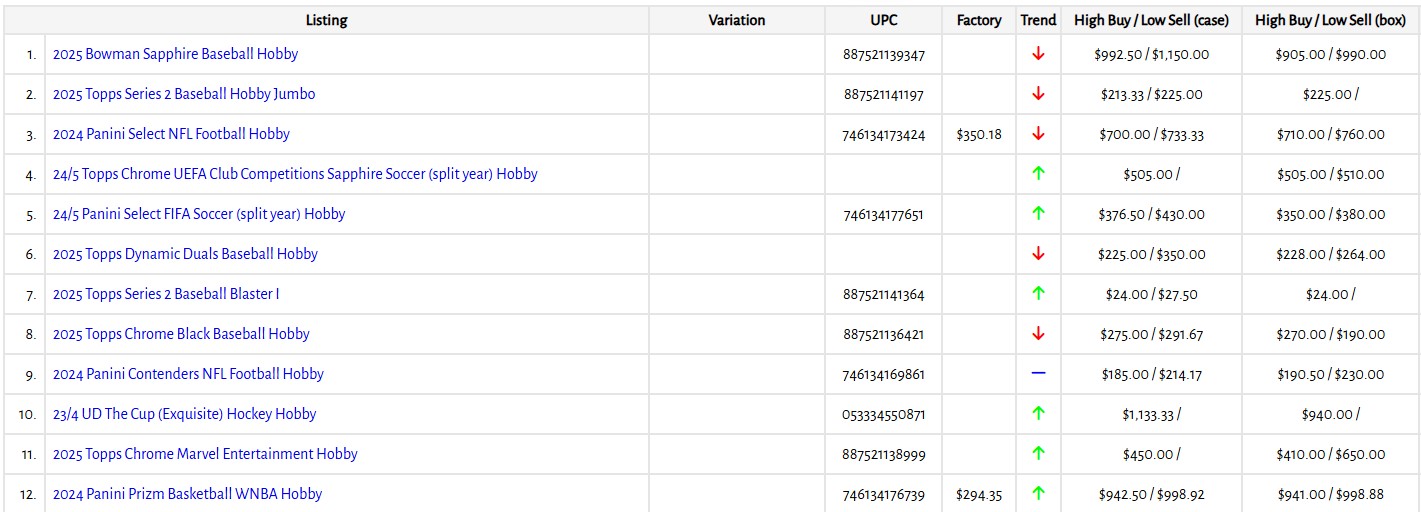Click the up arrow for UD The Cup Hockey
This screenshot has width=1421, height=512.
tap(1038, 414)
